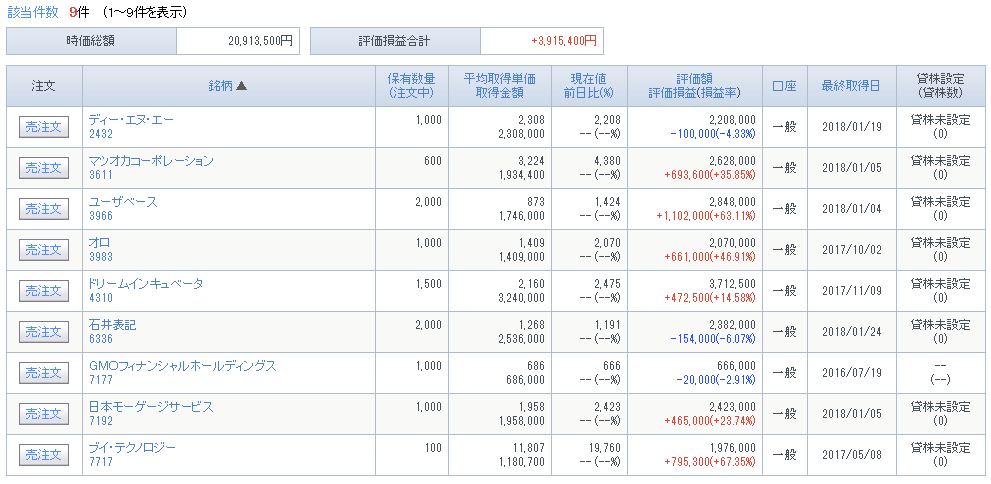Click 売注文 button for ドリームインキュベータ
This screenshot has width=991, height=484.
coord(44,291)
